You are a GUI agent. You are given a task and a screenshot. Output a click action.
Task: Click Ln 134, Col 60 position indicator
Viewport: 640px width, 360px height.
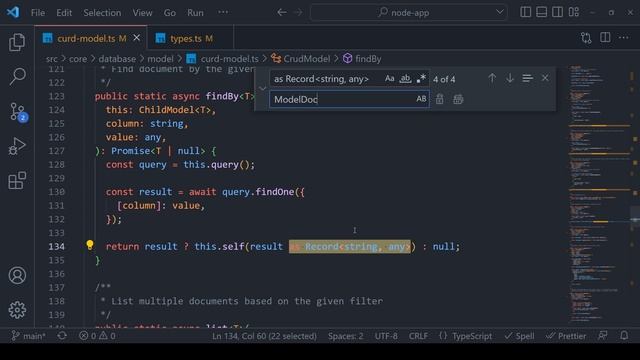coord(264,336)
